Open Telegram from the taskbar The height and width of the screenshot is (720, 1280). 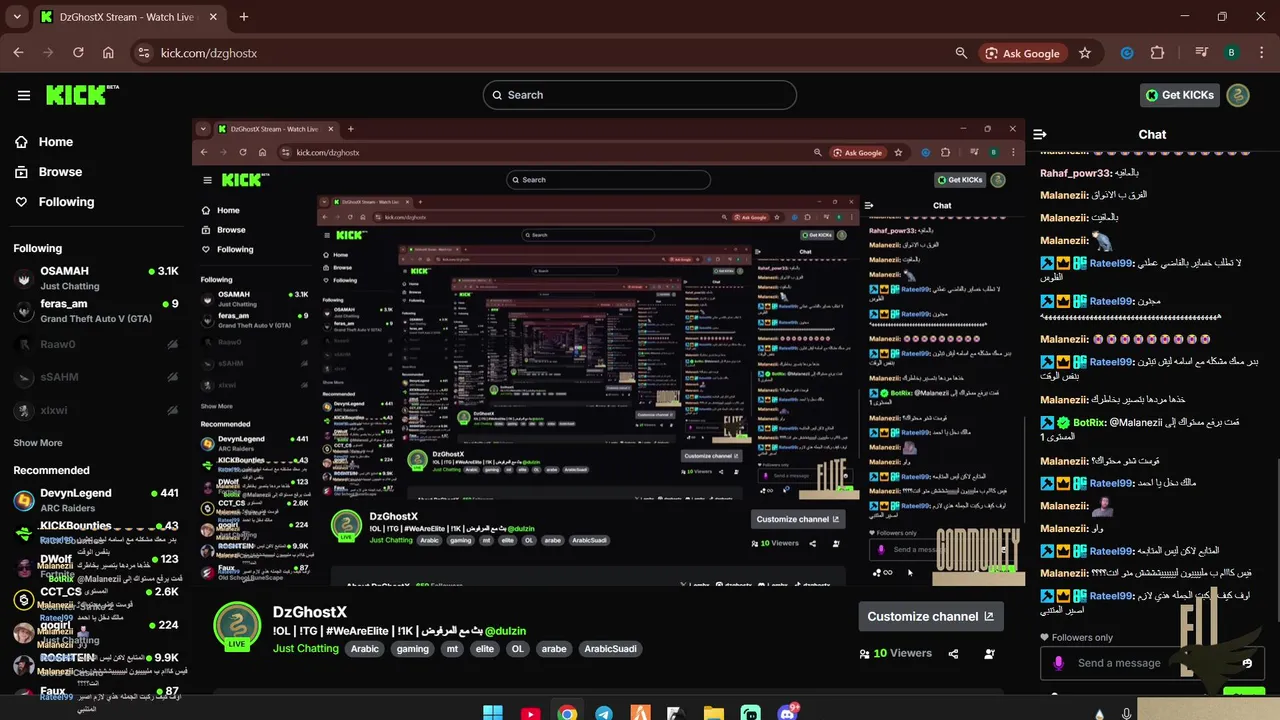coord(604,713)
